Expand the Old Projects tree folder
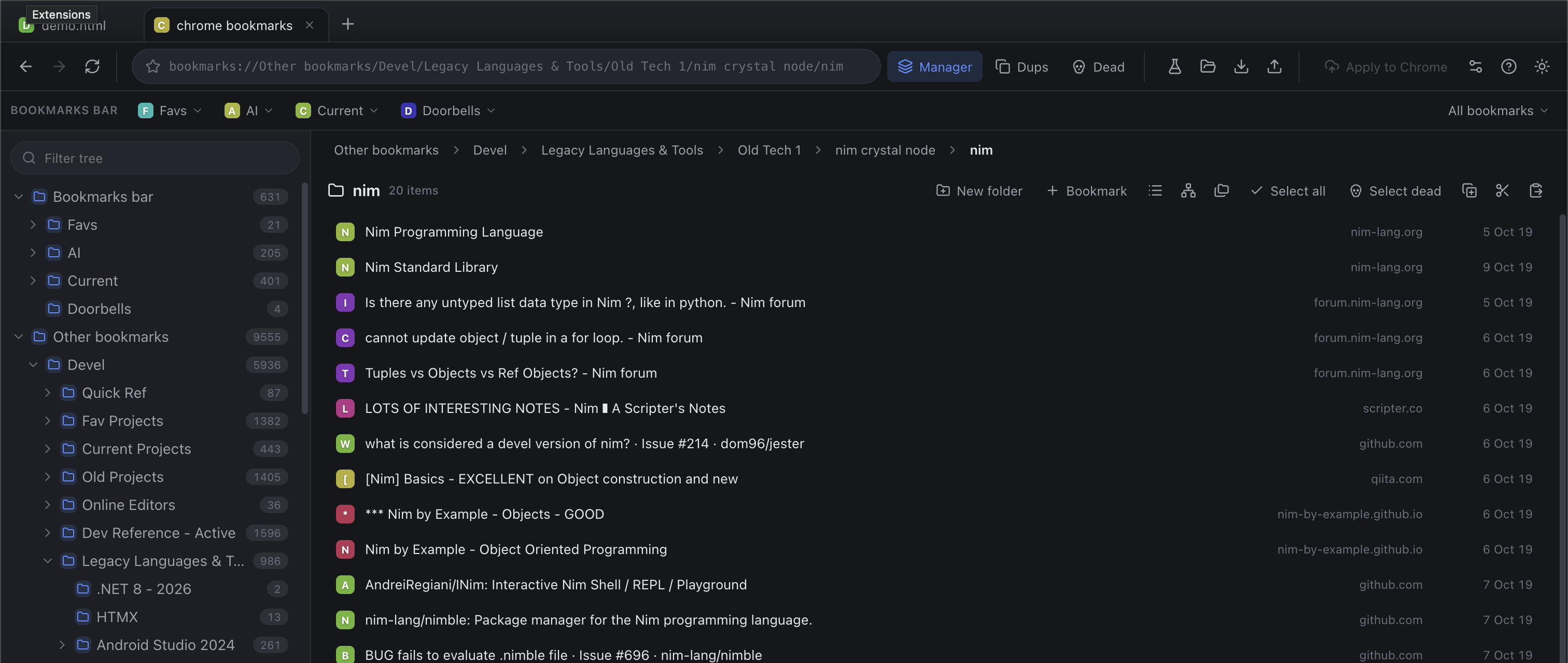 coord(48,477)
